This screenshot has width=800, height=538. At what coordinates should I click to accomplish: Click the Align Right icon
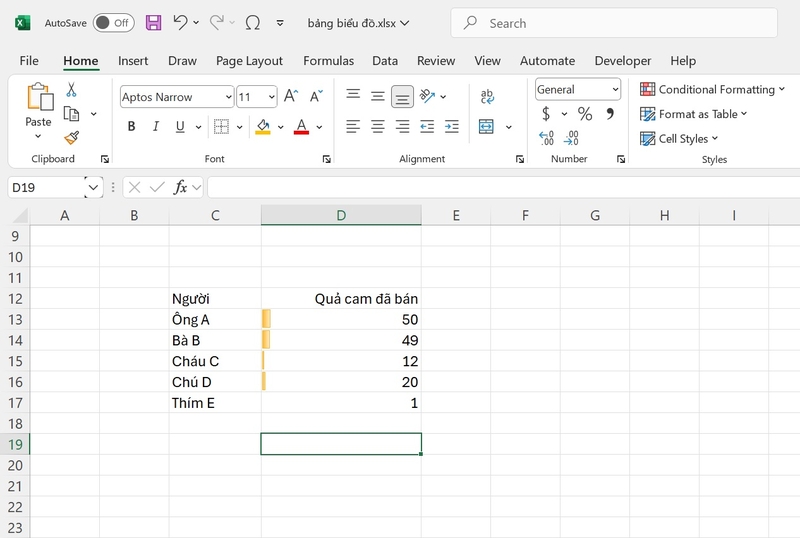pyautogui.click(x=403, y=127)
